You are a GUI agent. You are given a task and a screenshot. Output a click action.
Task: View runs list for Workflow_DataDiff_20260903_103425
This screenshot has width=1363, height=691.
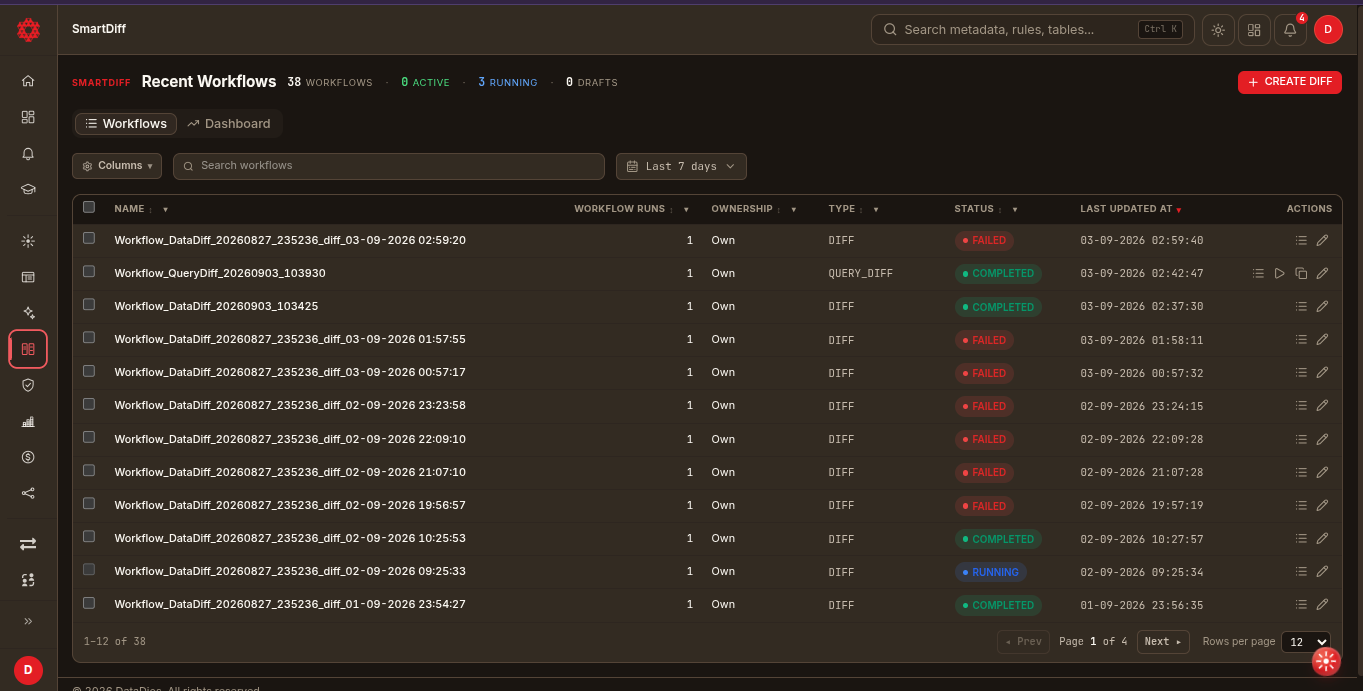click(x=1301, y=306)
